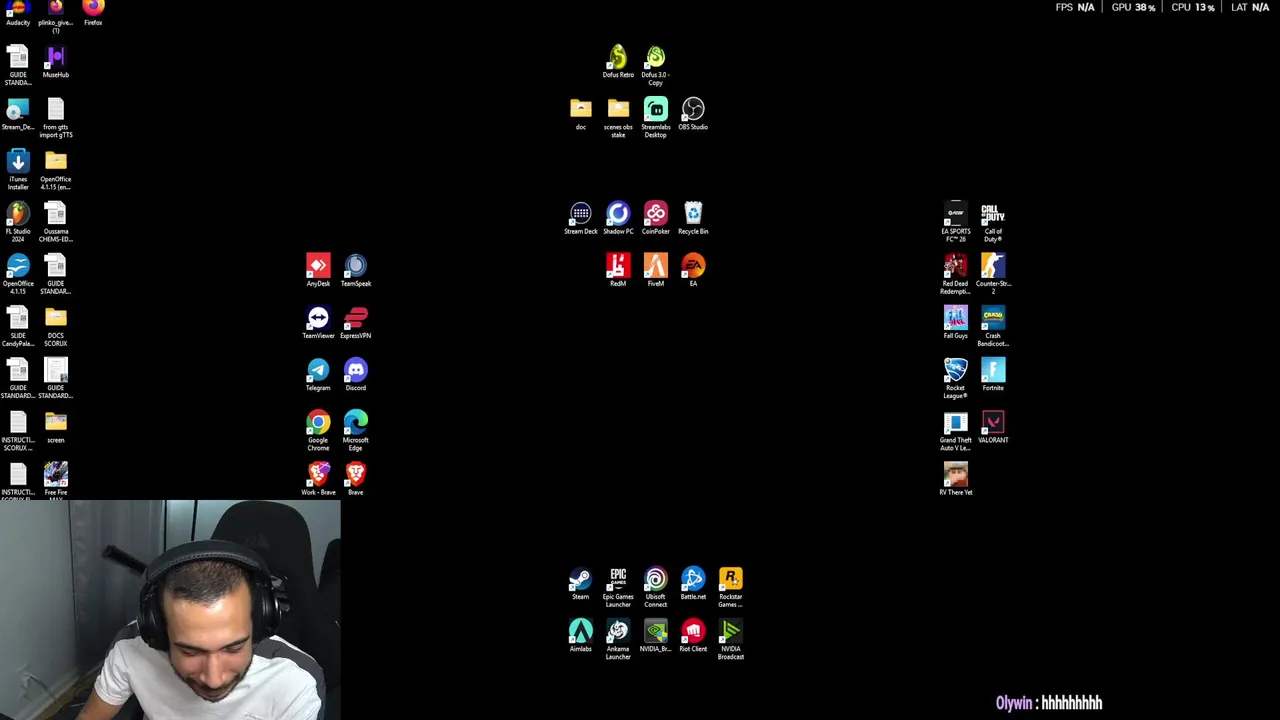
Task: Launch the Microsoft Edge shortcut
Action: coord(356,430)
